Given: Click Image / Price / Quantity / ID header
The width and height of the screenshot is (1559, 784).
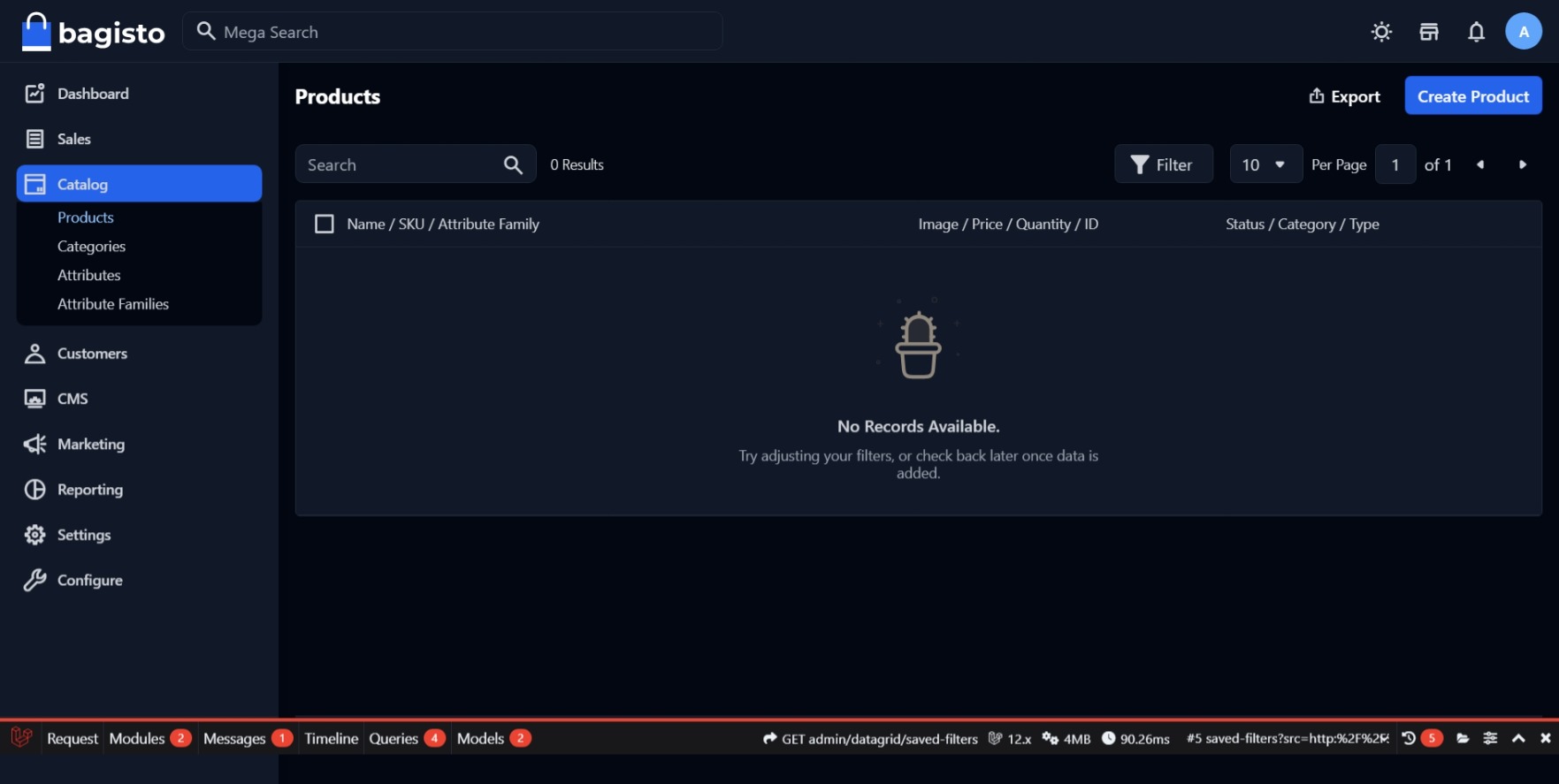Looking at the screenshot, I should (x=1008, y=225).
